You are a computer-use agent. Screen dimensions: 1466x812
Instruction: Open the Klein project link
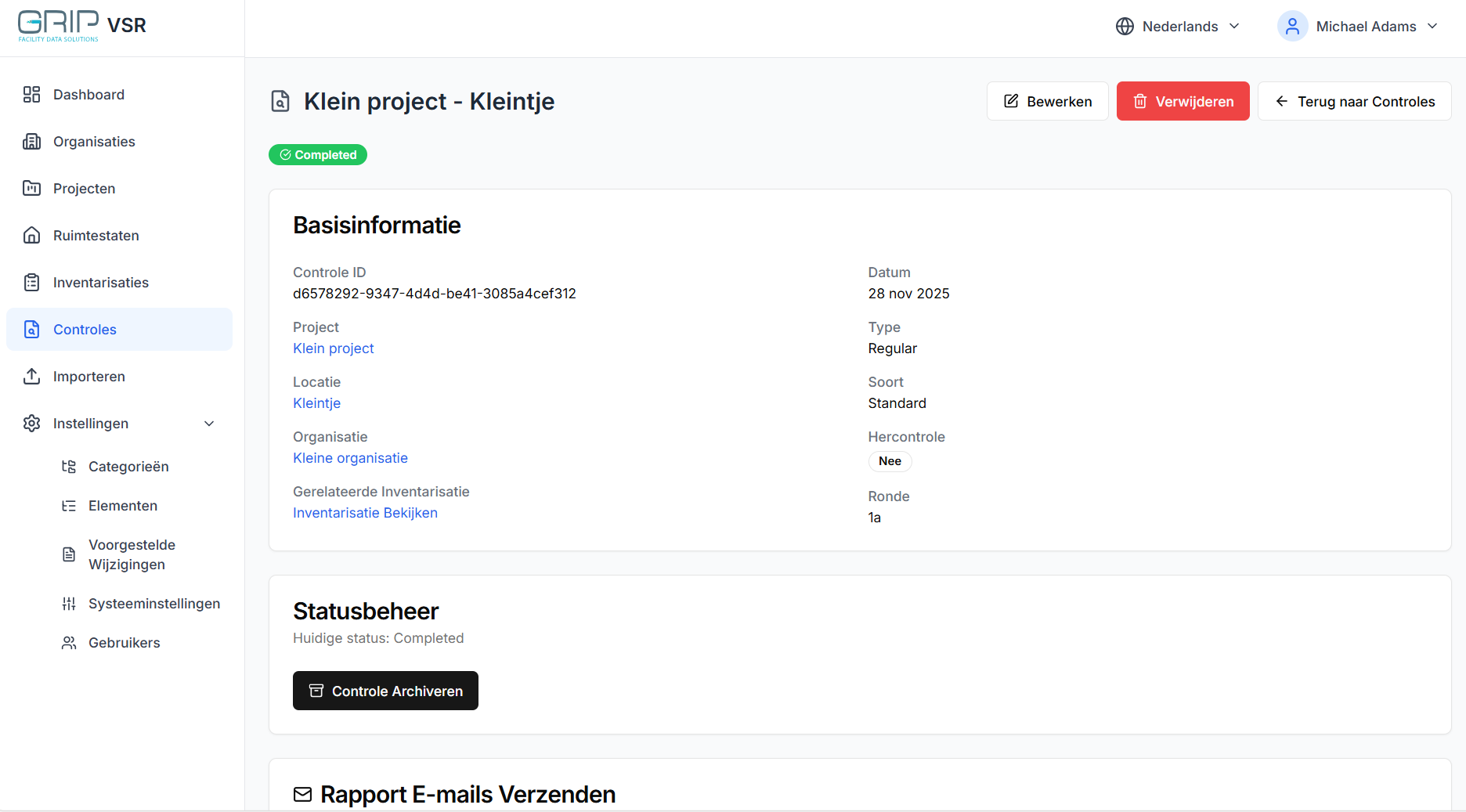pos(334,348)
